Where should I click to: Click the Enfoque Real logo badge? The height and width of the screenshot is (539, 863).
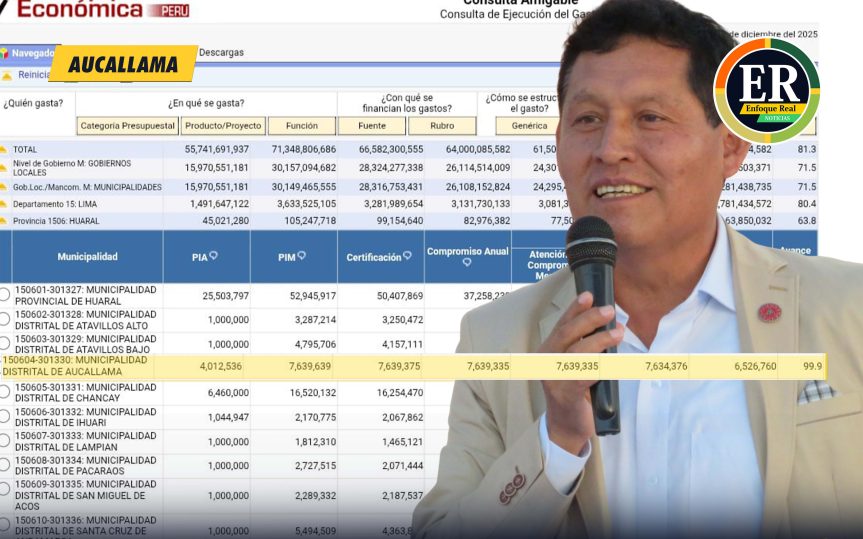coord(766,90)
